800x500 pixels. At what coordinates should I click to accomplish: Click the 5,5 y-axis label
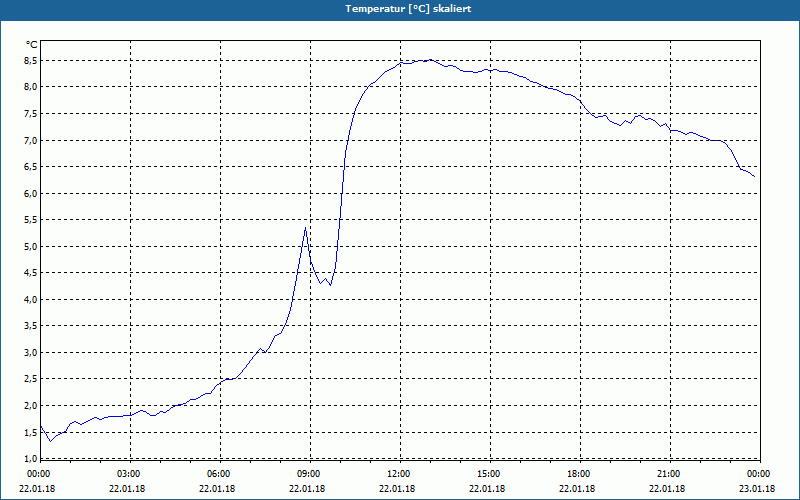point(31,220)
